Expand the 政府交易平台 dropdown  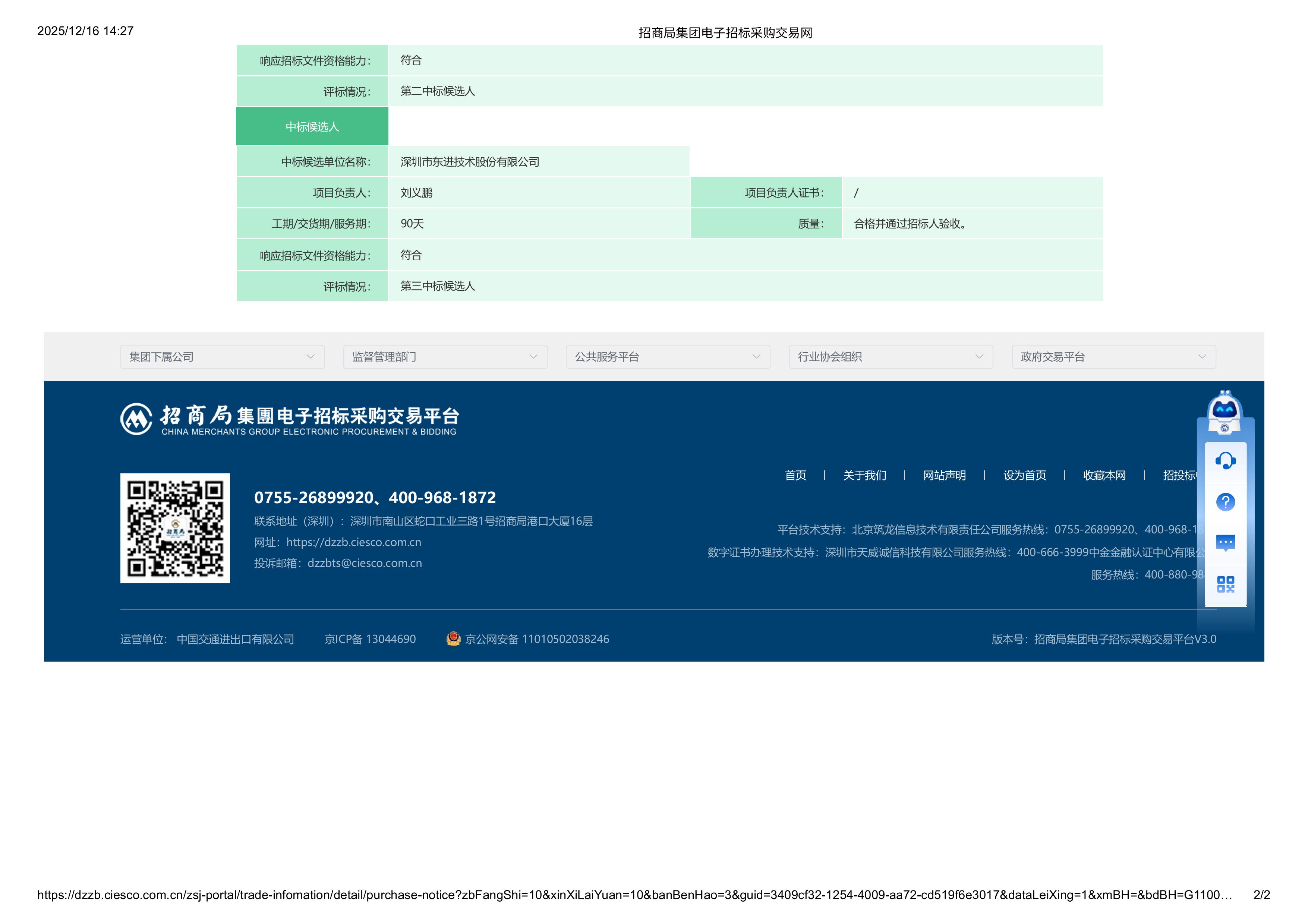(1114, 357)
